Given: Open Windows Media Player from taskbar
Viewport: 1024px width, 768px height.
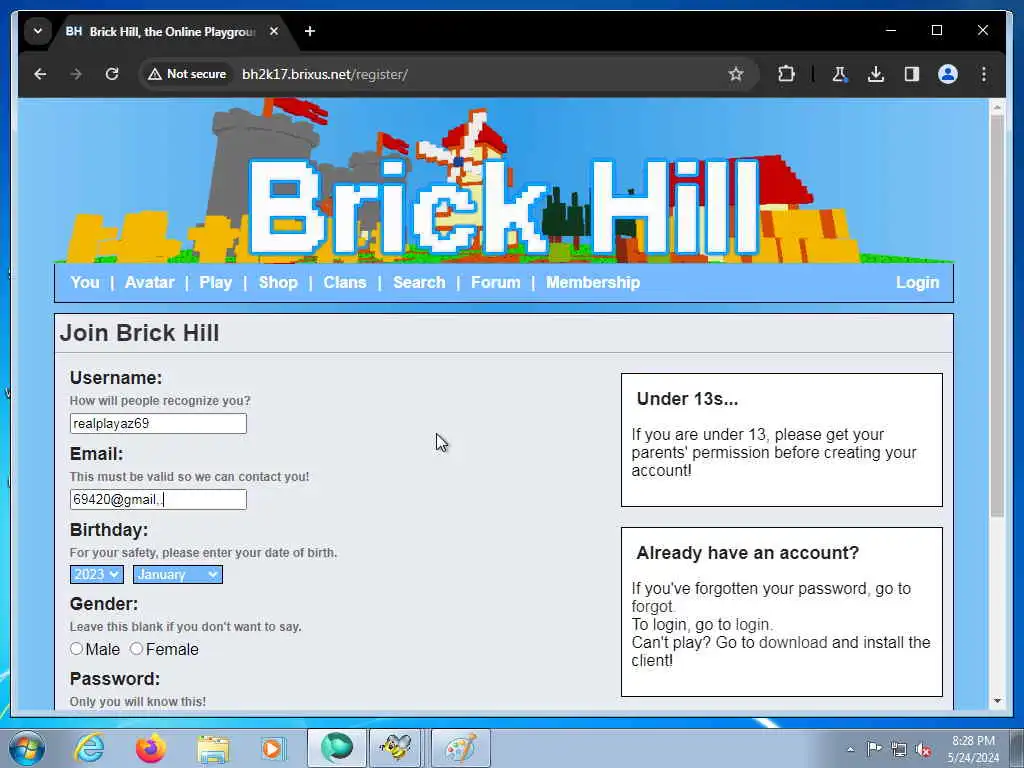Looking at the screenshot, I should 273,748.
